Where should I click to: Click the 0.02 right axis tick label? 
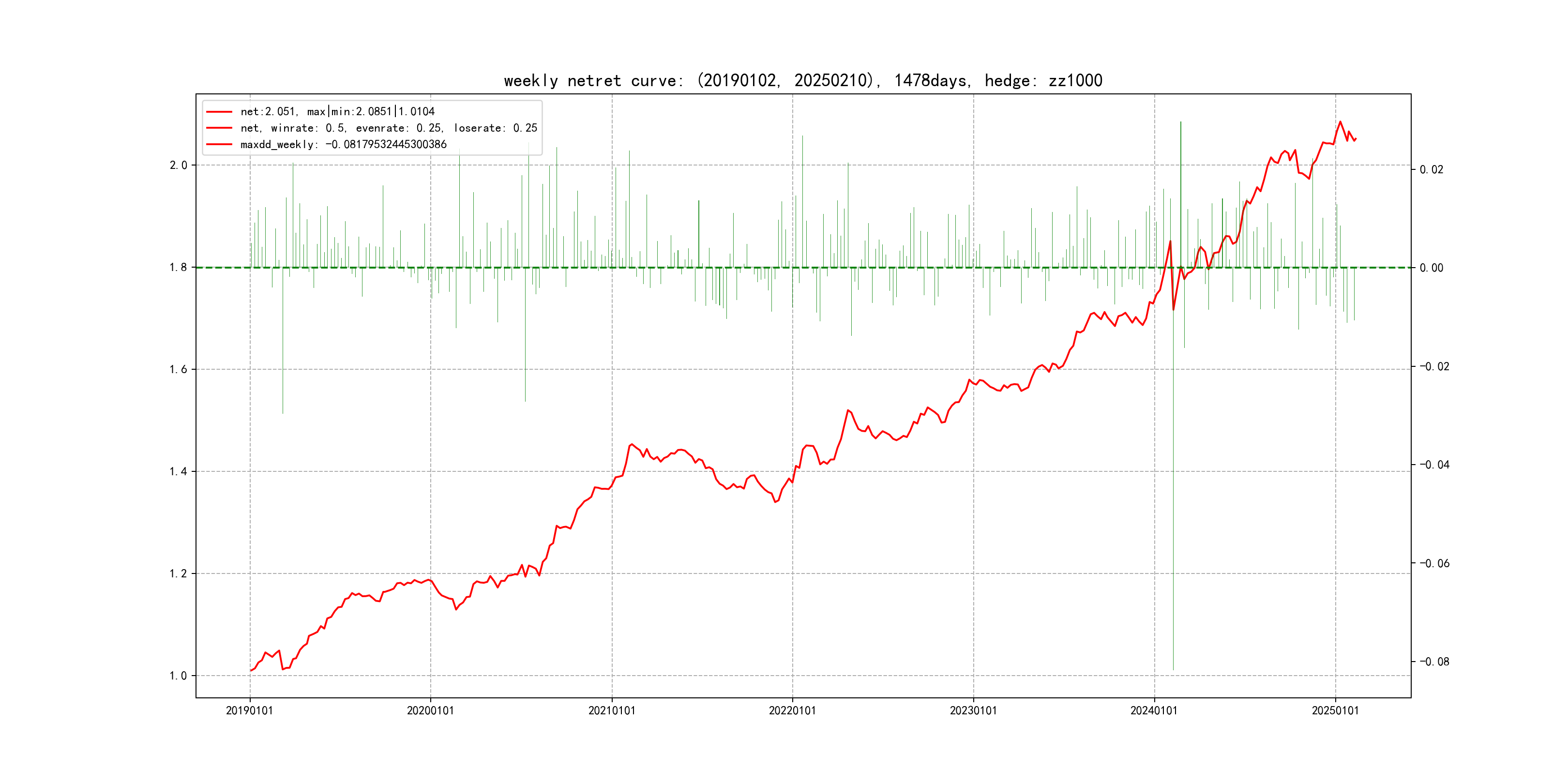(x=1431, y=170)
